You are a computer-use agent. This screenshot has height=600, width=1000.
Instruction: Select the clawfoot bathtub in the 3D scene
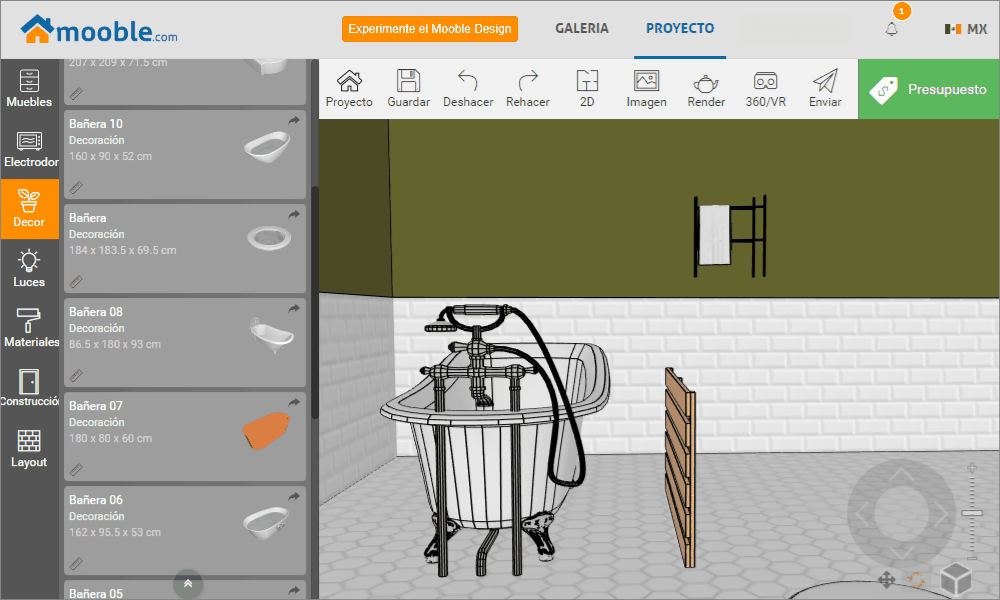tap(494, 440)
